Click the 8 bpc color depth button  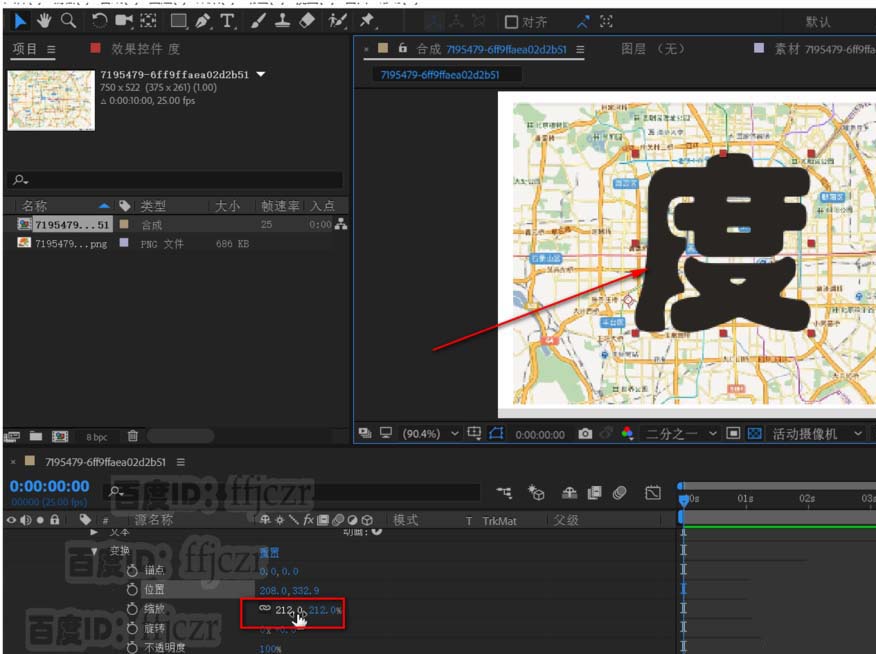(96, 437)
